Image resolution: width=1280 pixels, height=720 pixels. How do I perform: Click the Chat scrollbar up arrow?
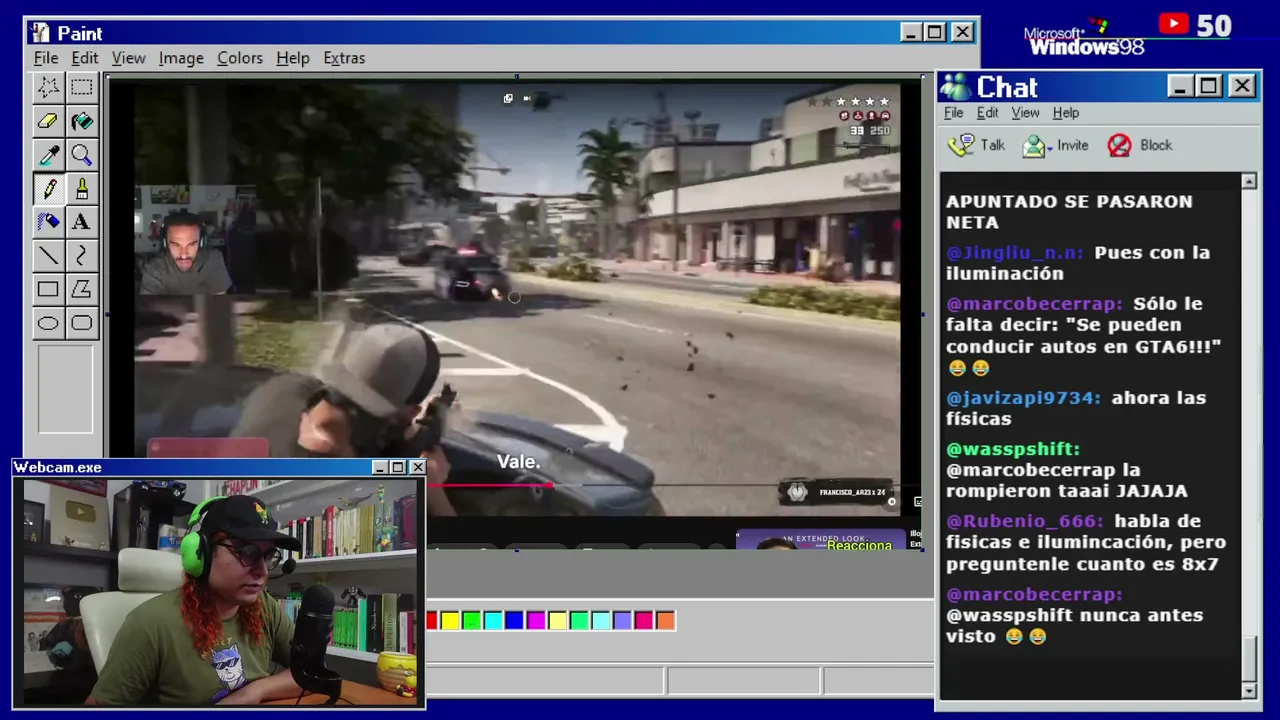click(1249, 181)
